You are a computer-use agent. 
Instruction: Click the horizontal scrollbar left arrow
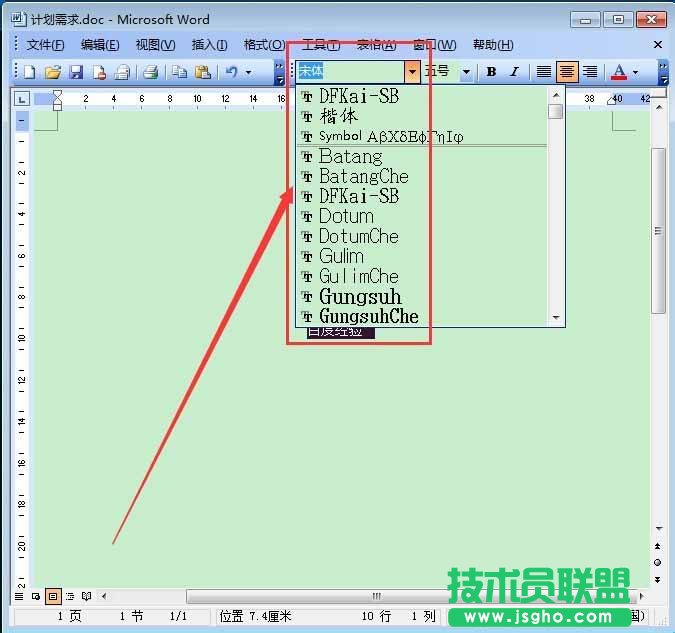104,596
